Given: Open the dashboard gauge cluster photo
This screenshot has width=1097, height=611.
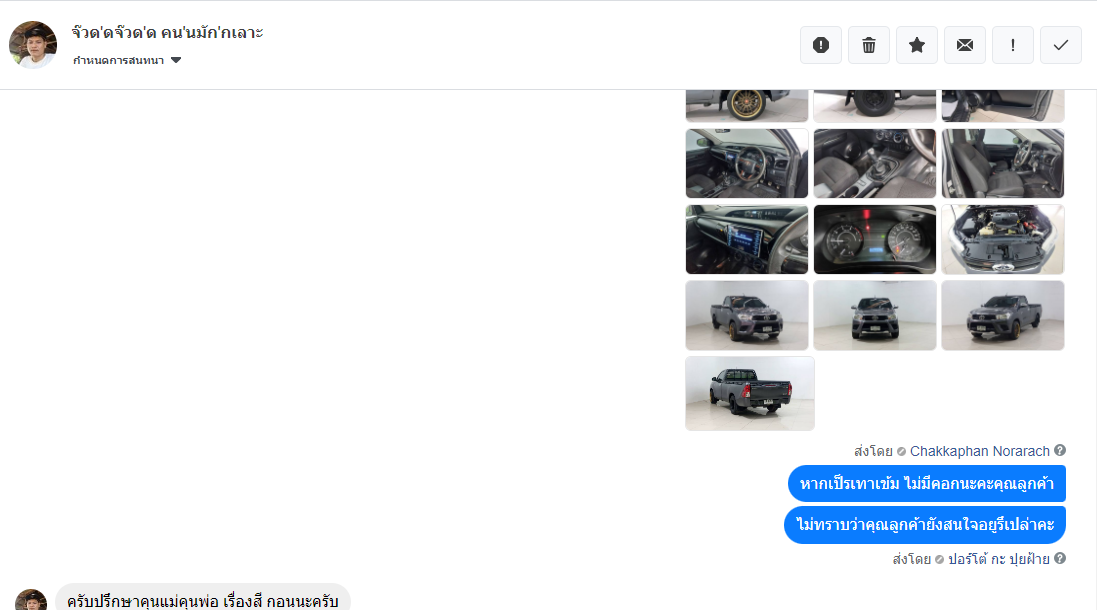Looking at the screenshot, I should (x=875, y=239).
